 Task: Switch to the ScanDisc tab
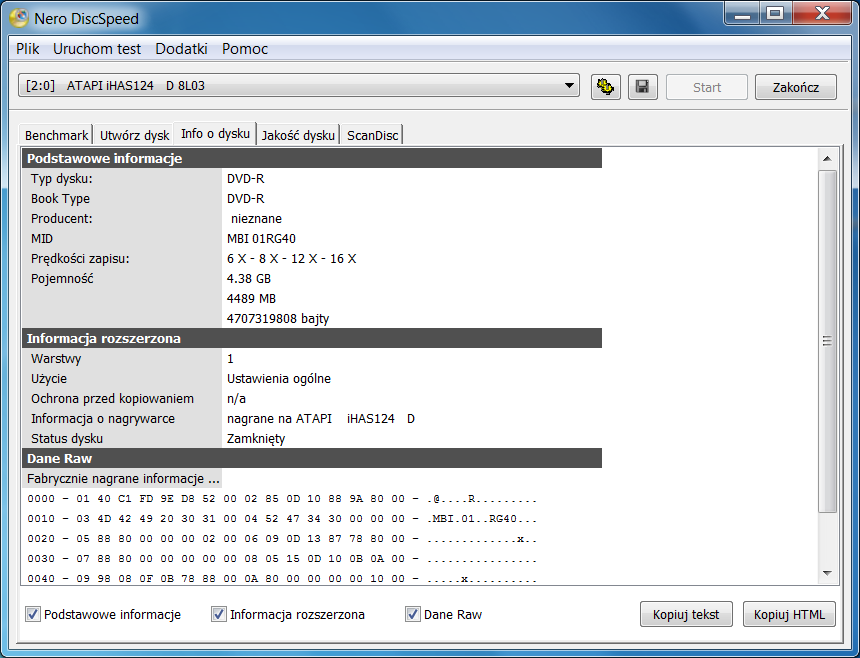pos(372,135)
